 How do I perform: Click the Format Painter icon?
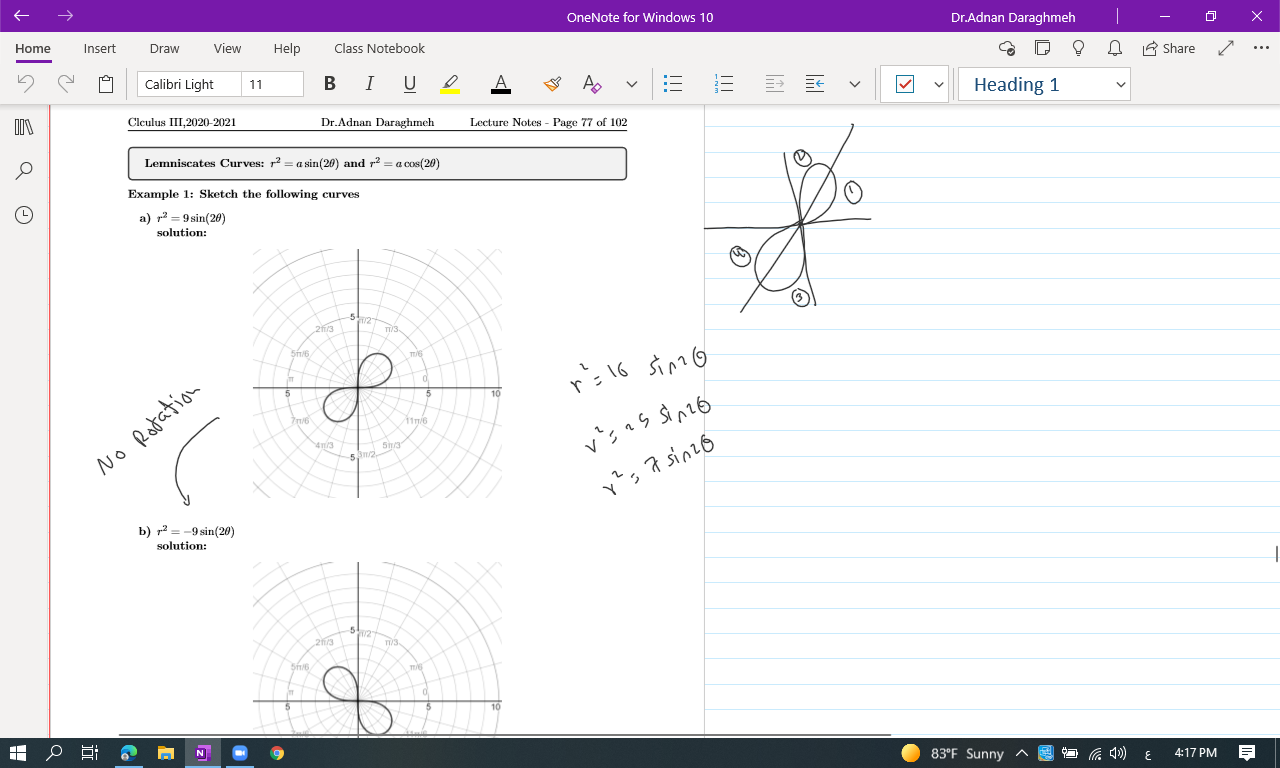552,84
